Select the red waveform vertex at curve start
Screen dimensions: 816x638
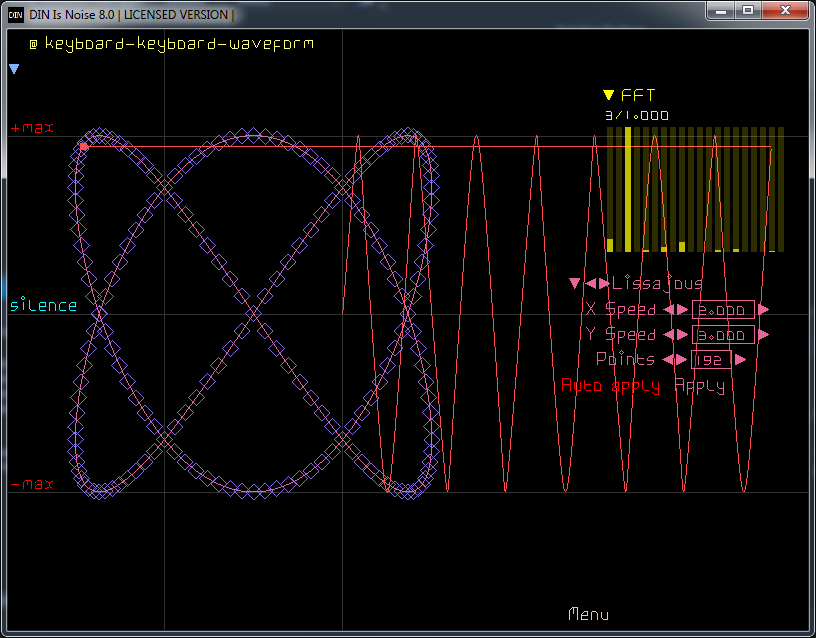coord(84,147)
